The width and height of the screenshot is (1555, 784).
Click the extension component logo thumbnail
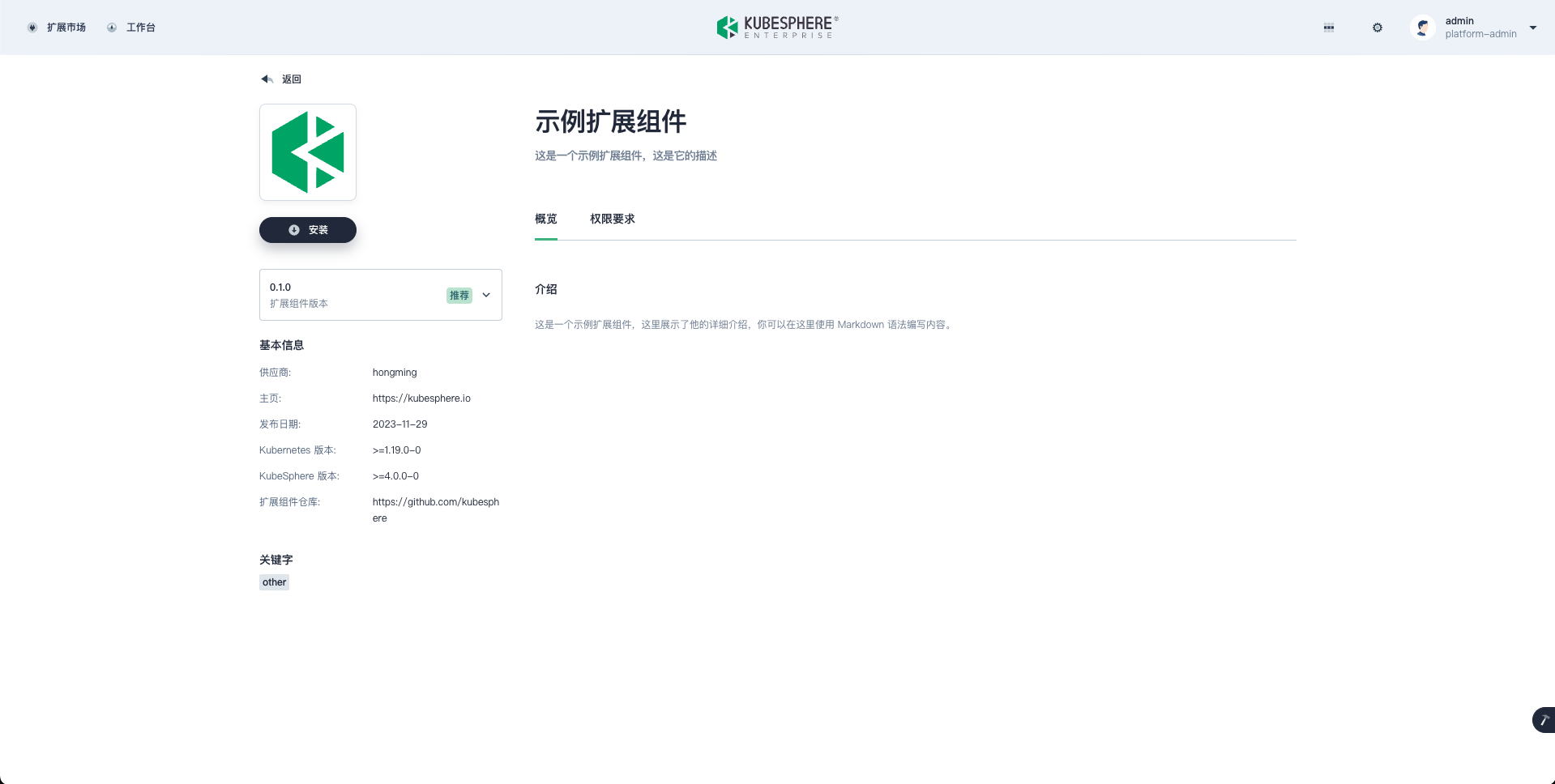307,151
